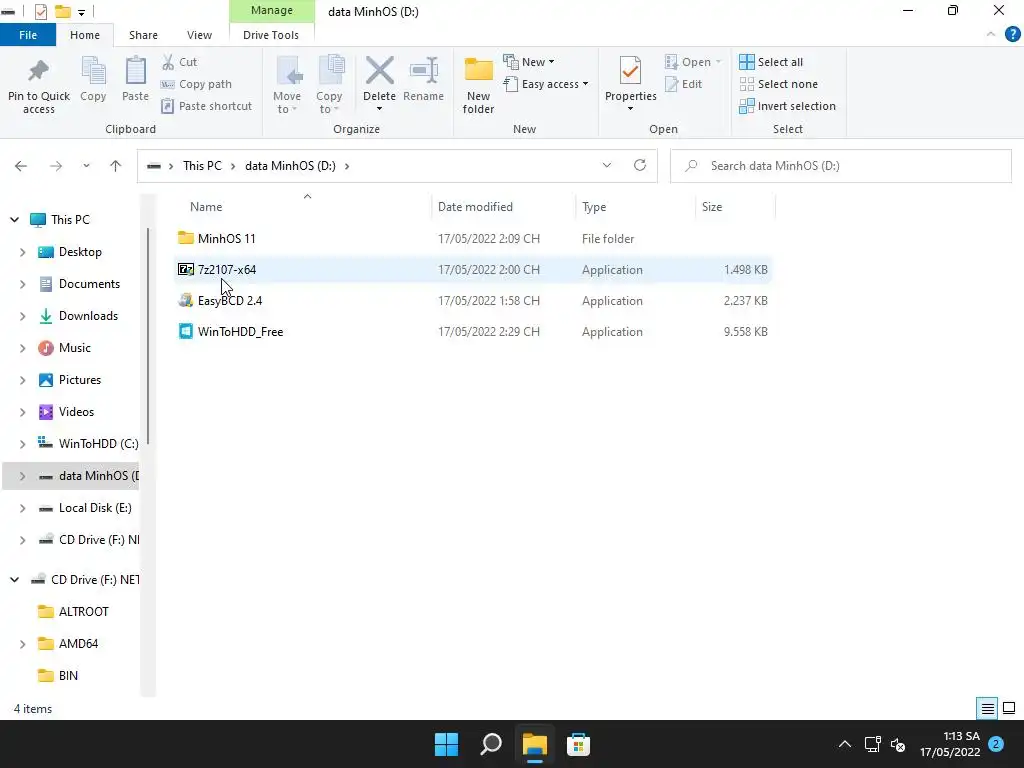Sort by Date modified column header

click(475, 207)
